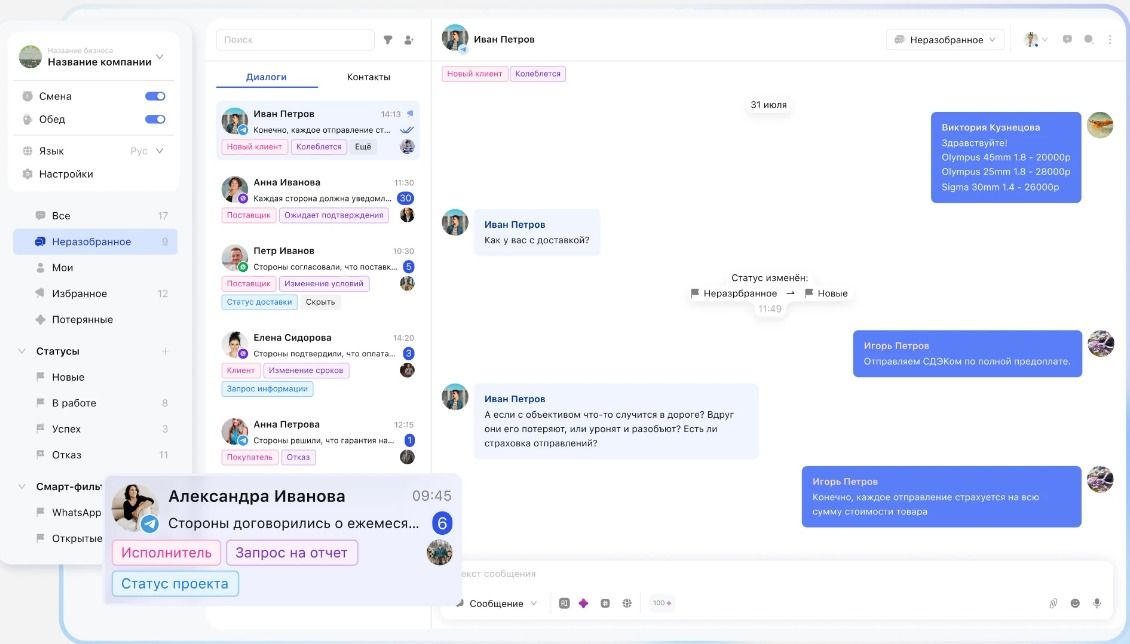Switch to the Диалоги tab

click(x=266, y=76)
